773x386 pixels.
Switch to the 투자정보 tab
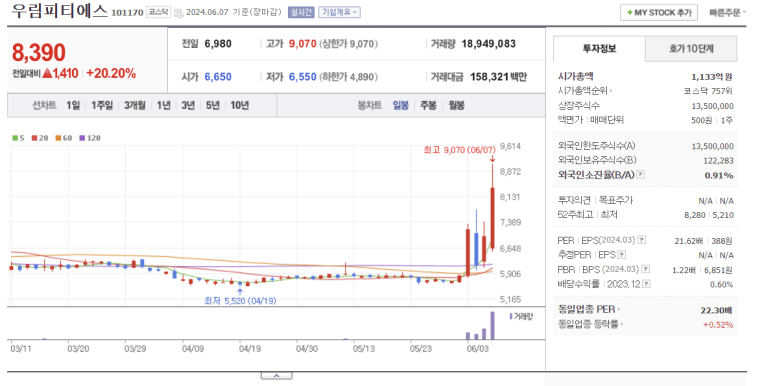click(x=599, y=49)
